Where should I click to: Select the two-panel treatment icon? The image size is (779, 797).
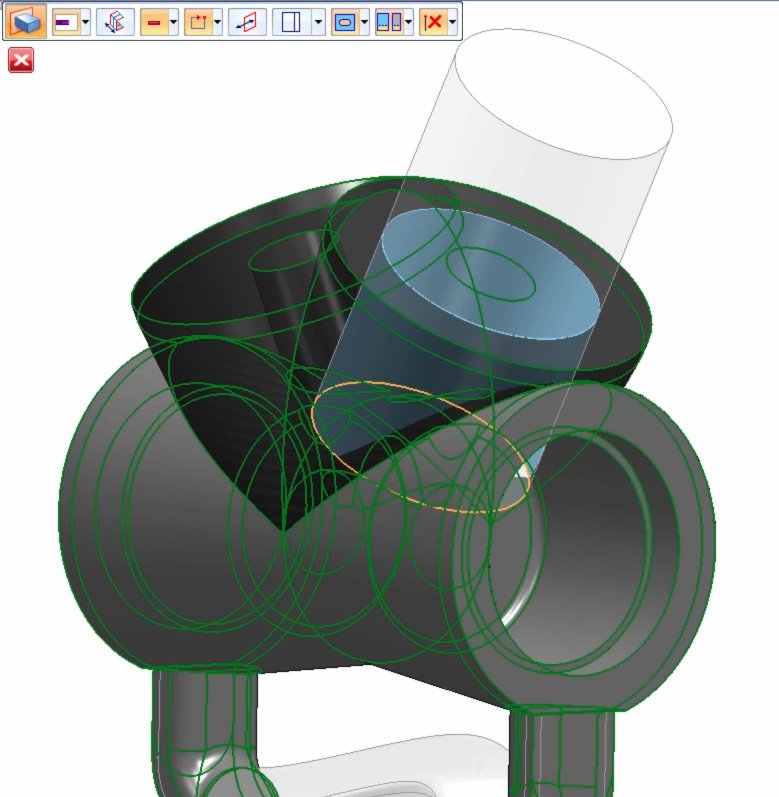click(x=389, y=22)
